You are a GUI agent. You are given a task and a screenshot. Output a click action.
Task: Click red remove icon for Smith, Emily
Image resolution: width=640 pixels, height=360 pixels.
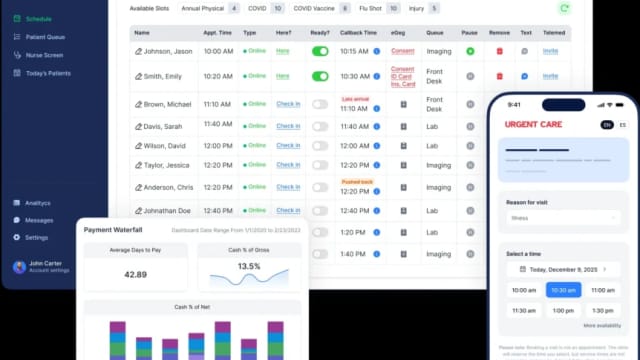point(500,76)
